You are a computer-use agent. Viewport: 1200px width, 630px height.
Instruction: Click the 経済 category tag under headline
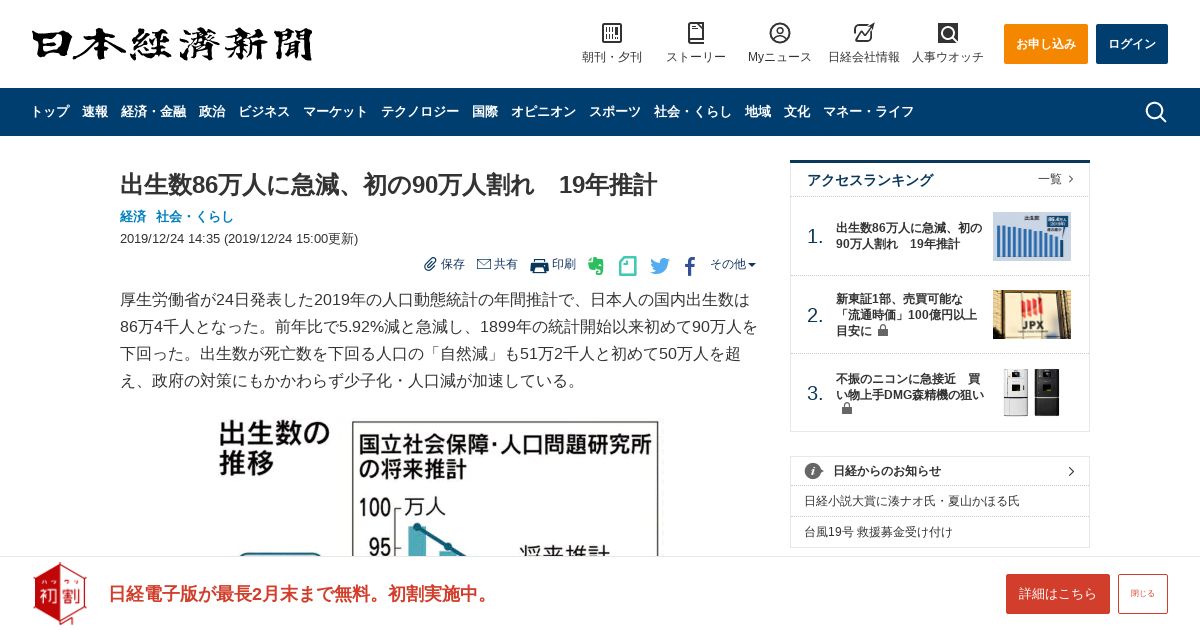tap(133, 216)
